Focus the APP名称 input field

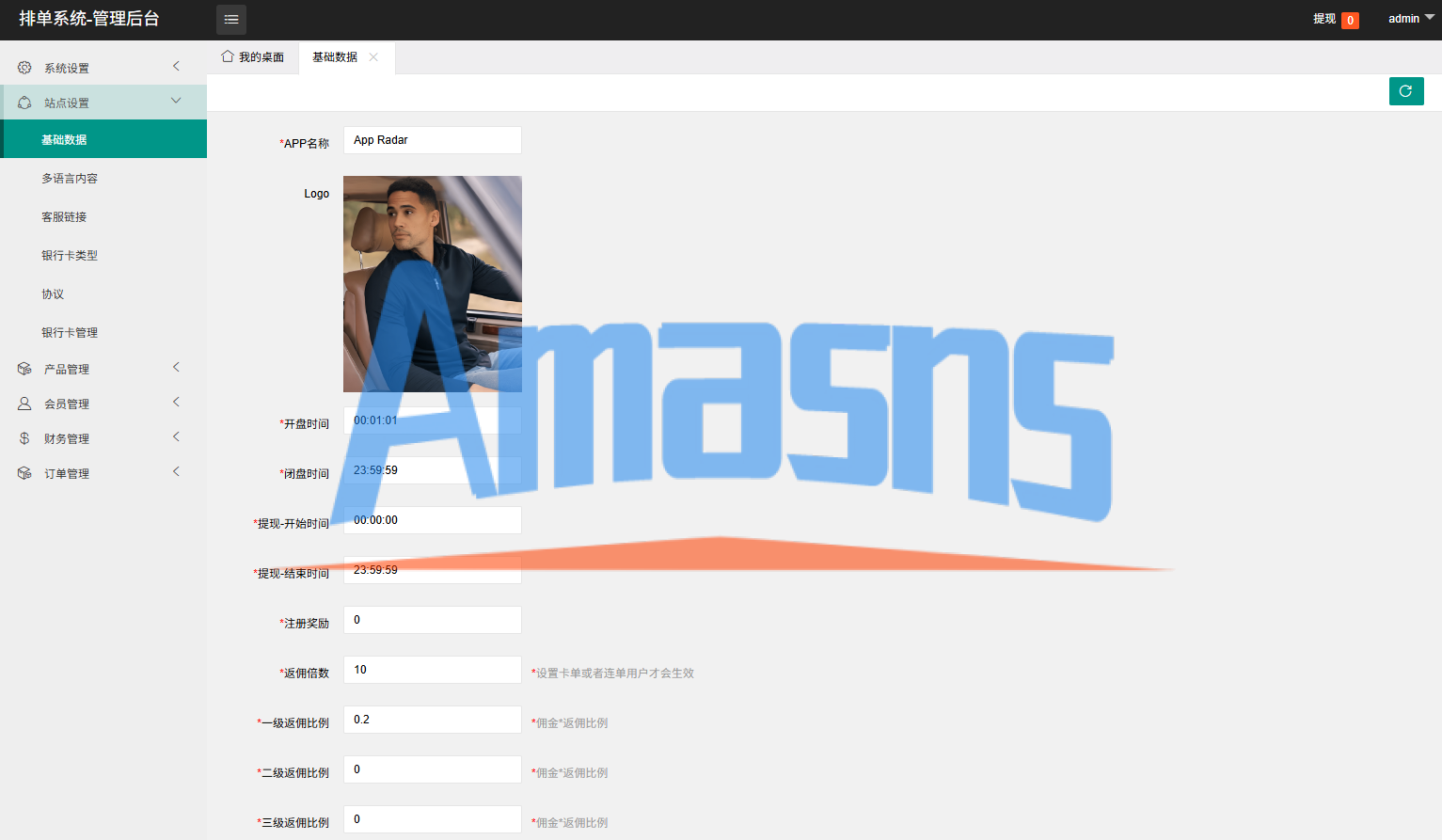(x=433, y=140)
